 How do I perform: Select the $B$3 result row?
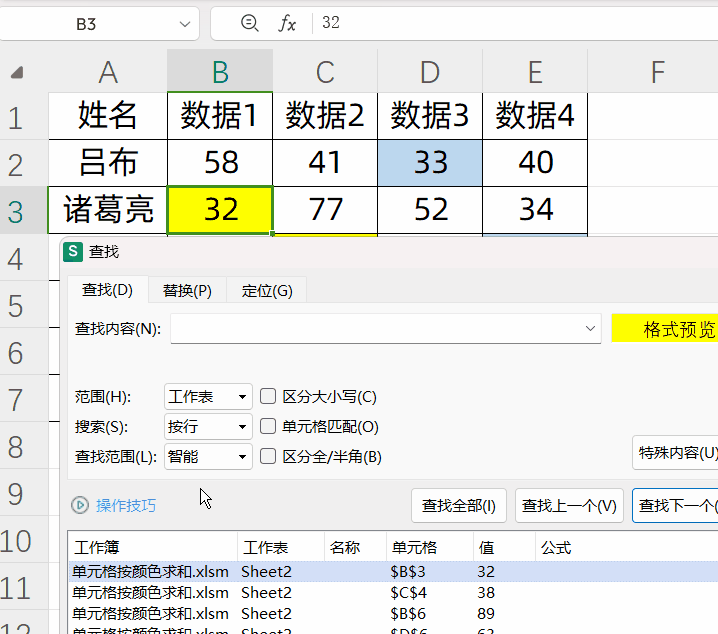coord(393,571)
